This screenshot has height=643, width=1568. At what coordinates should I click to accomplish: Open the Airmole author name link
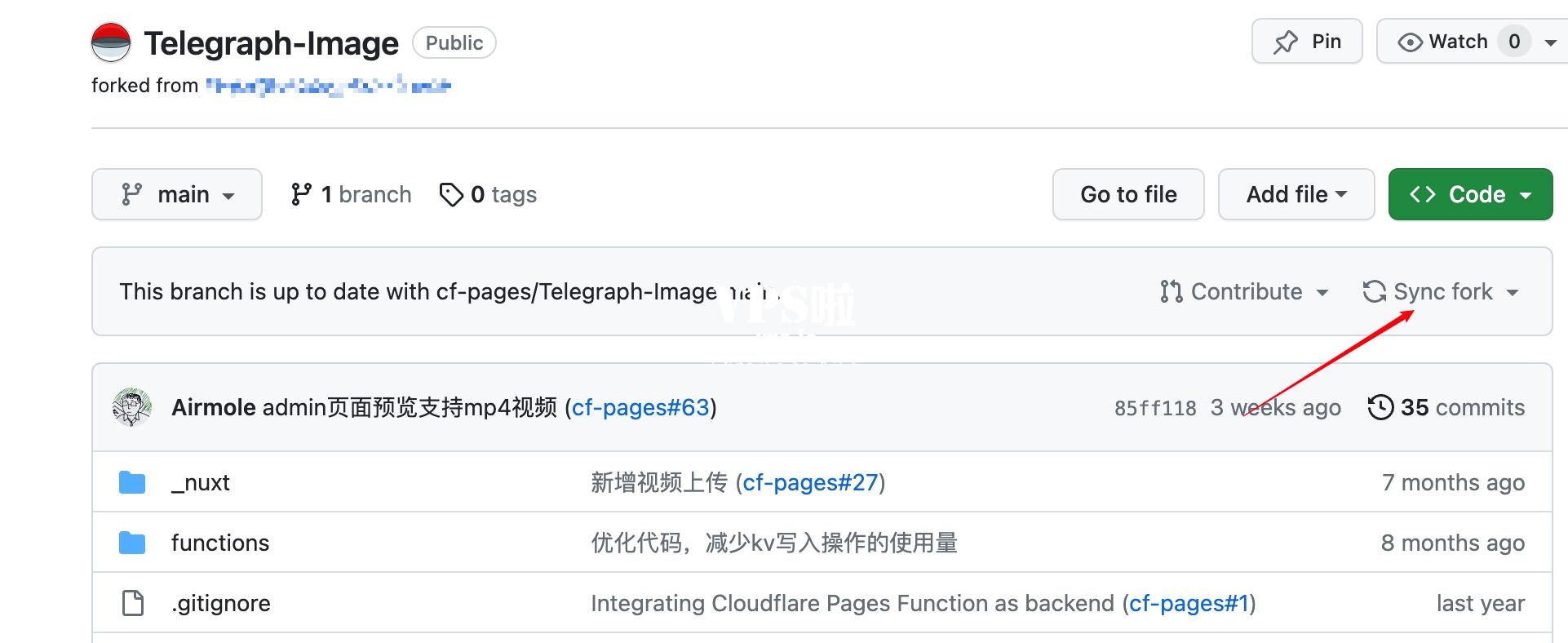point(214,407)
